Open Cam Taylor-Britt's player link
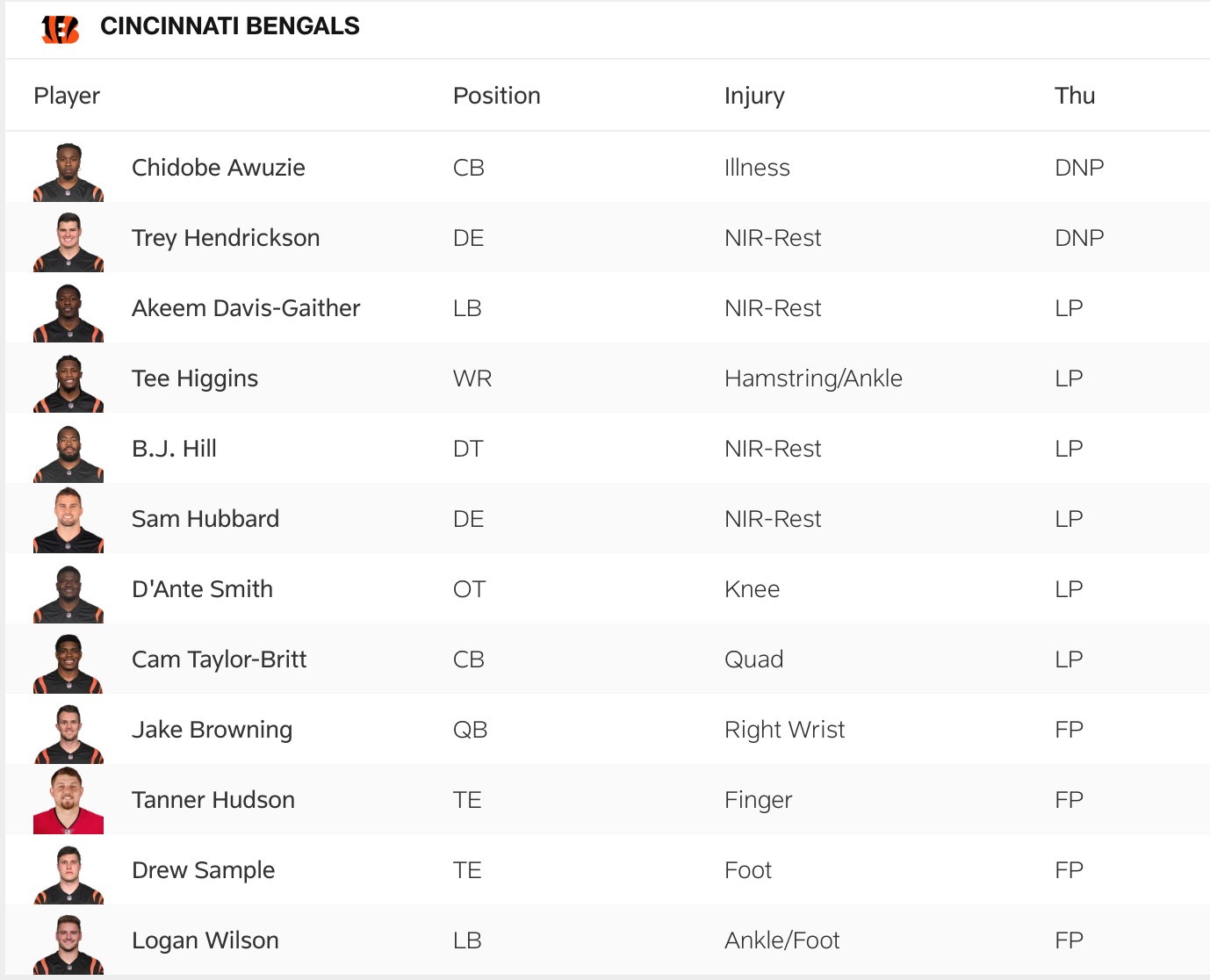 (219, 659)
